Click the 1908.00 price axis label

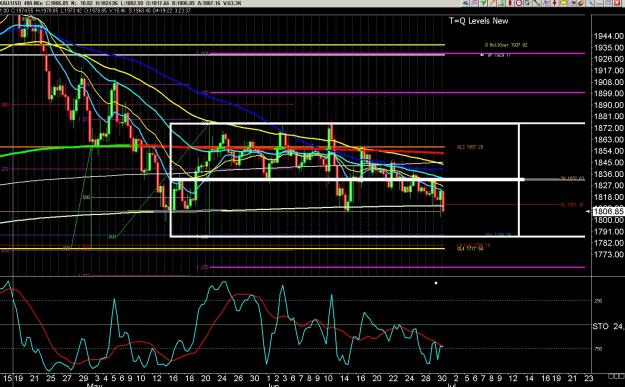point(609,82)
